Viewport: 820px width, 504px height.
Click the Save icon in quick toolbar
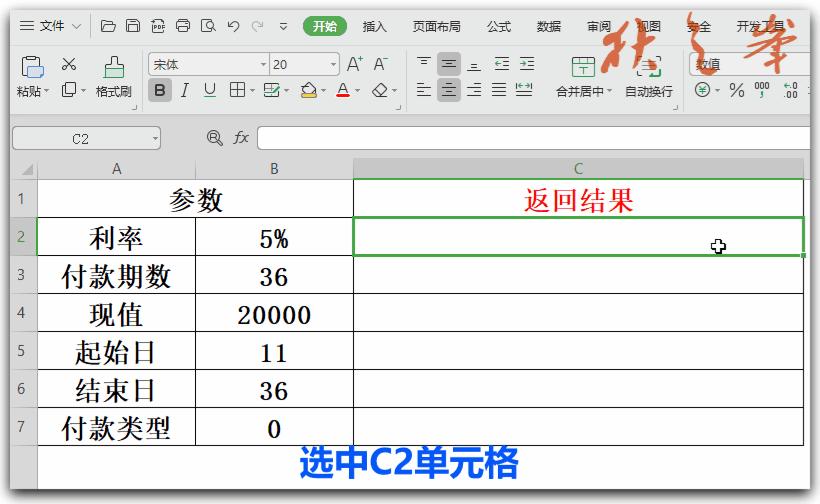pos(133,26)
